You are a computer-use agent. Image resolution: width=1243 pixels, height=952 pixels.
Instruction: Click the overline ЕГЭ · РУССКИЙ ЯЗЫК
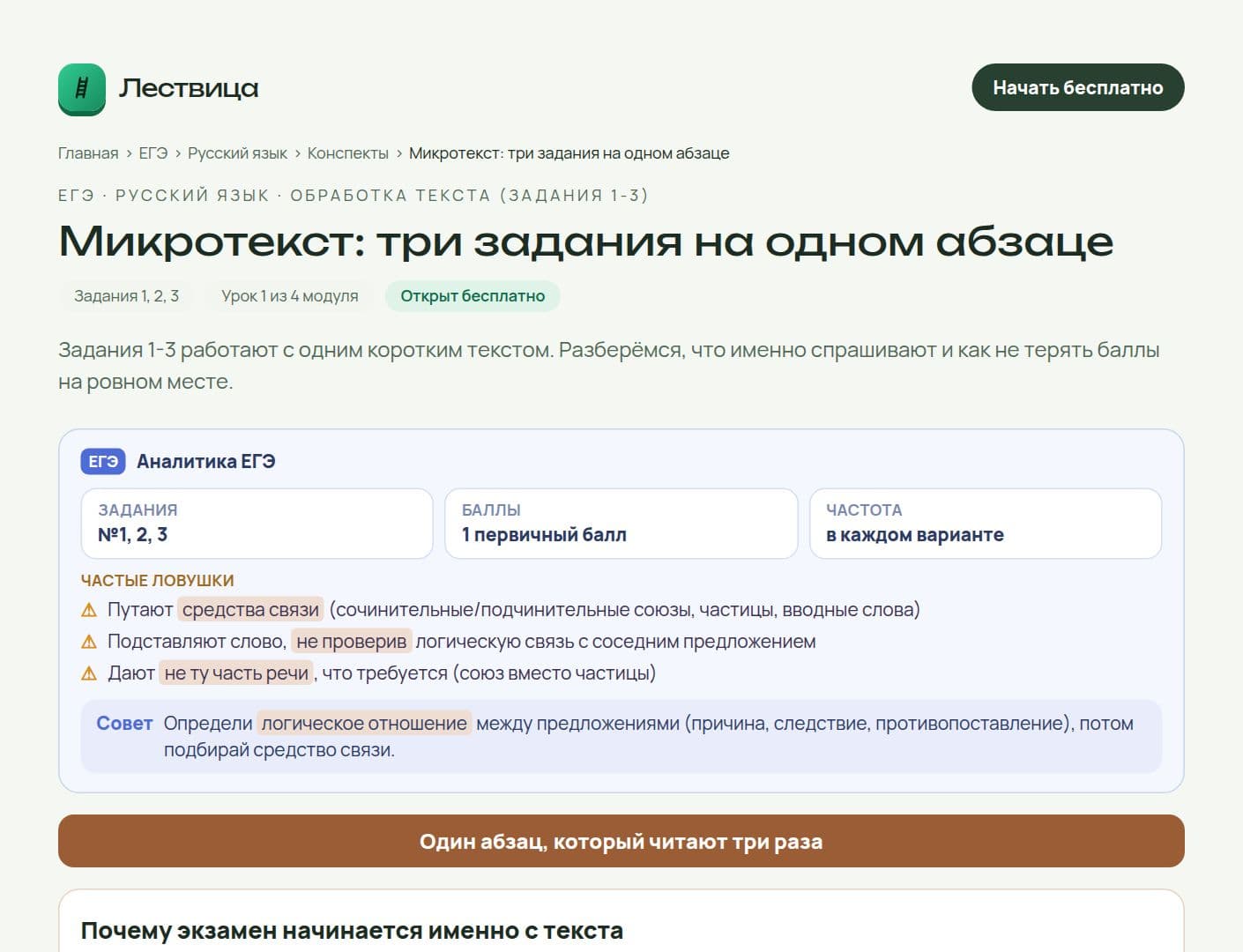[354, 196]
